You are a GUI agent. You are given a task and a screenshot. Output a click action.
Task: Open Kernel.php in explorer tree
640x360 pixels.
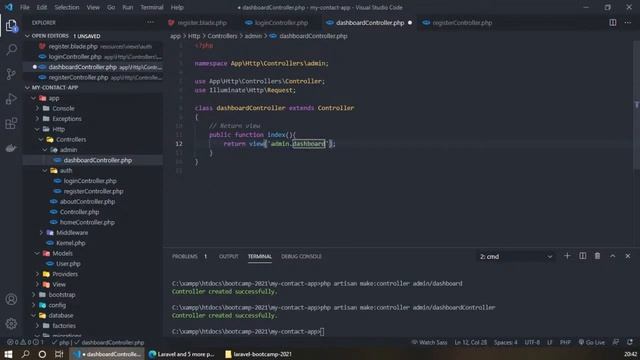pyautogui.click(x=94, y=243)
